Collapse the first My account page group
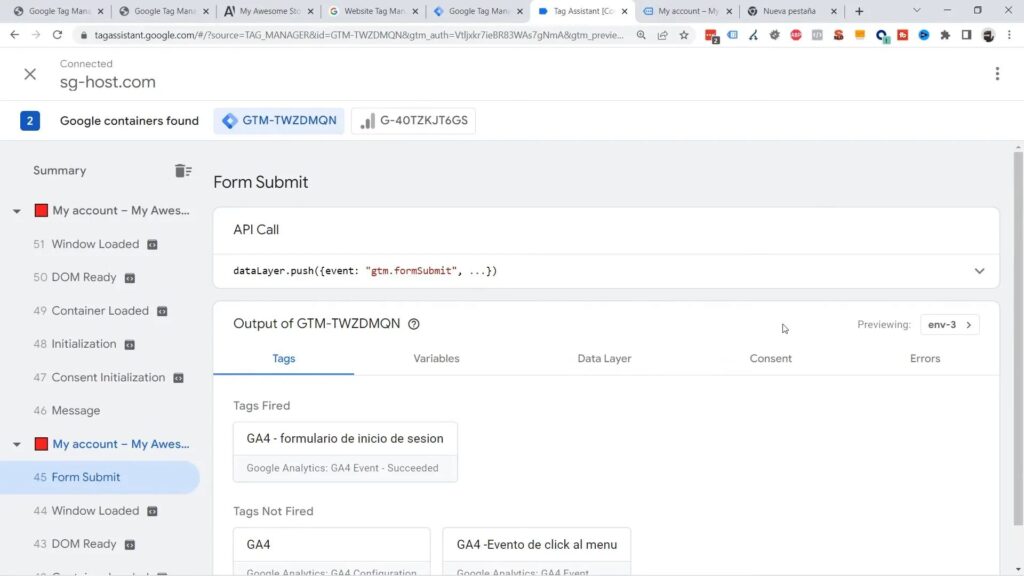 (16, 211)
